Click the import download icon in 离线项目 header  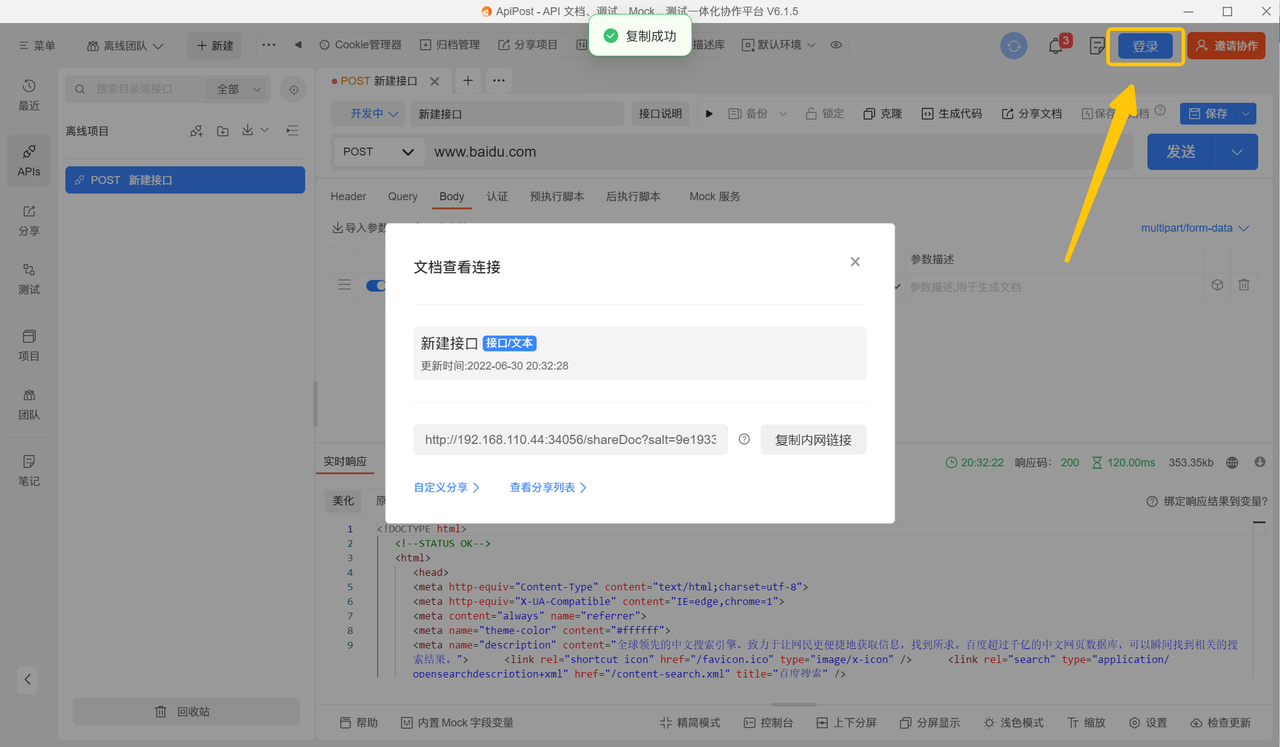(247, 131)
